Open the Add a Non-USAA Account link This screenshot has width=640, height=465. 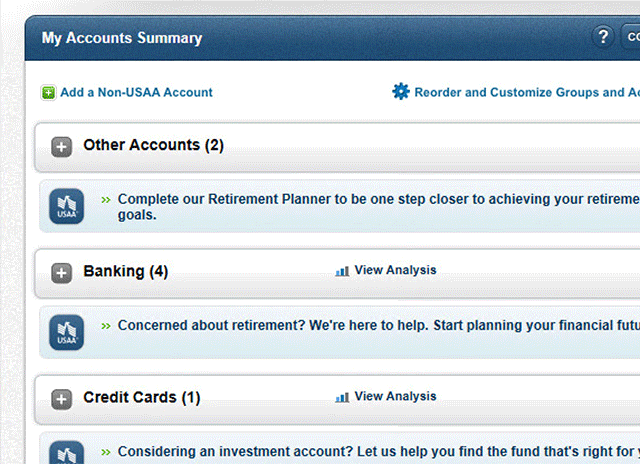(x=136, y=93)
